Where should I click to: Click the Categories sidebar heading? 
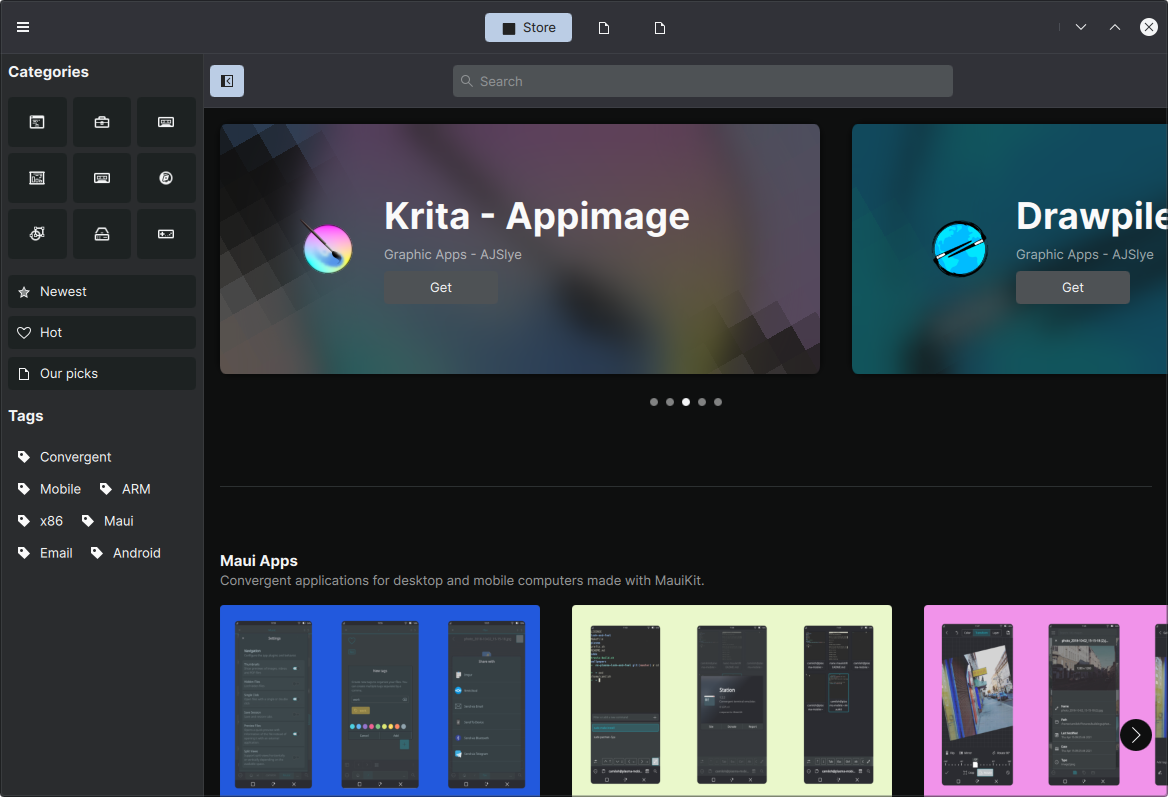48,72
